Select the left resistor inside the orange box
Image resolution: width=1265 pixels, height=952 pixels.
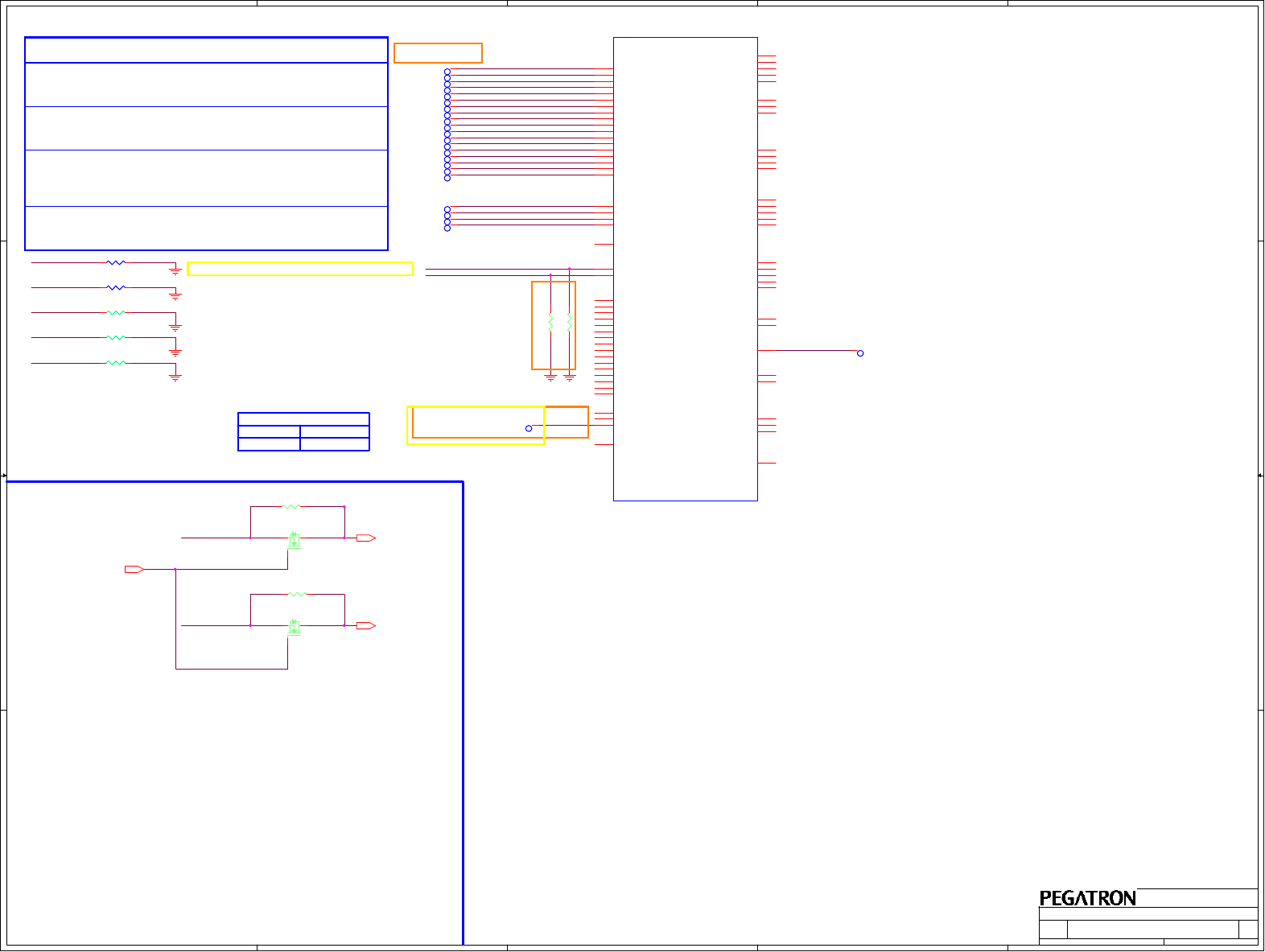coord(550,322)
